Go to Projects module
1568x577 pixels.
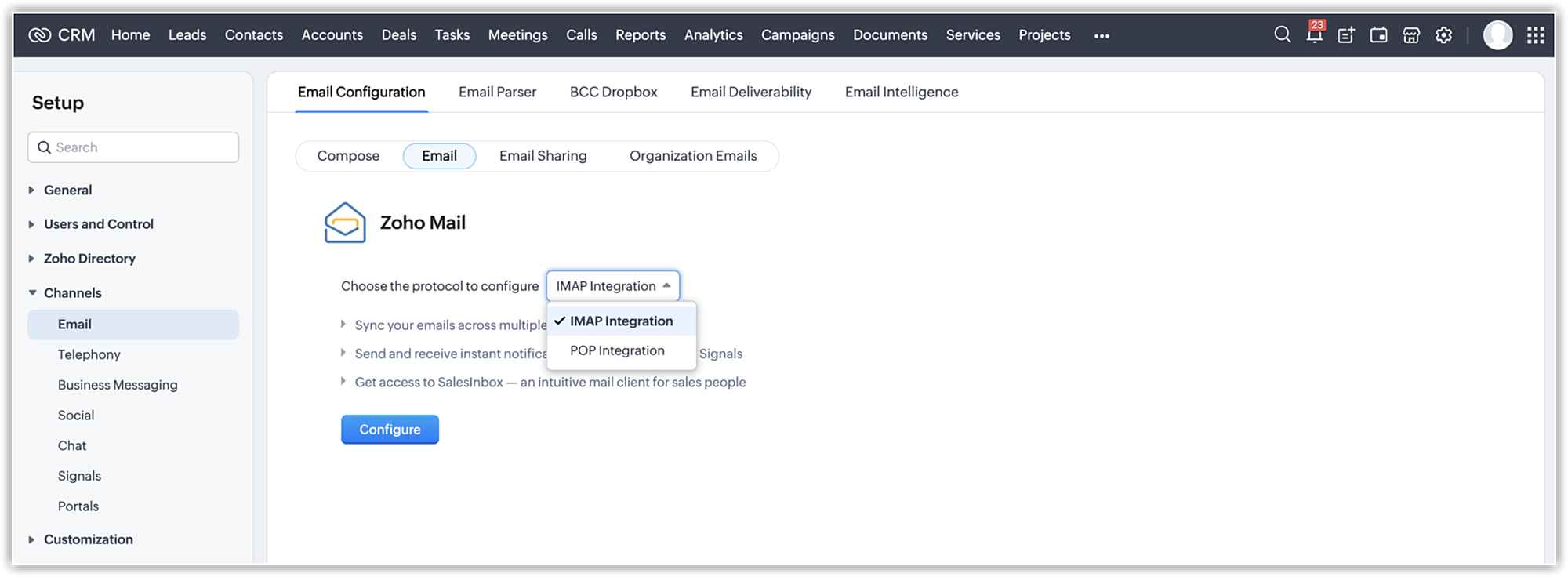point(1044,35)
